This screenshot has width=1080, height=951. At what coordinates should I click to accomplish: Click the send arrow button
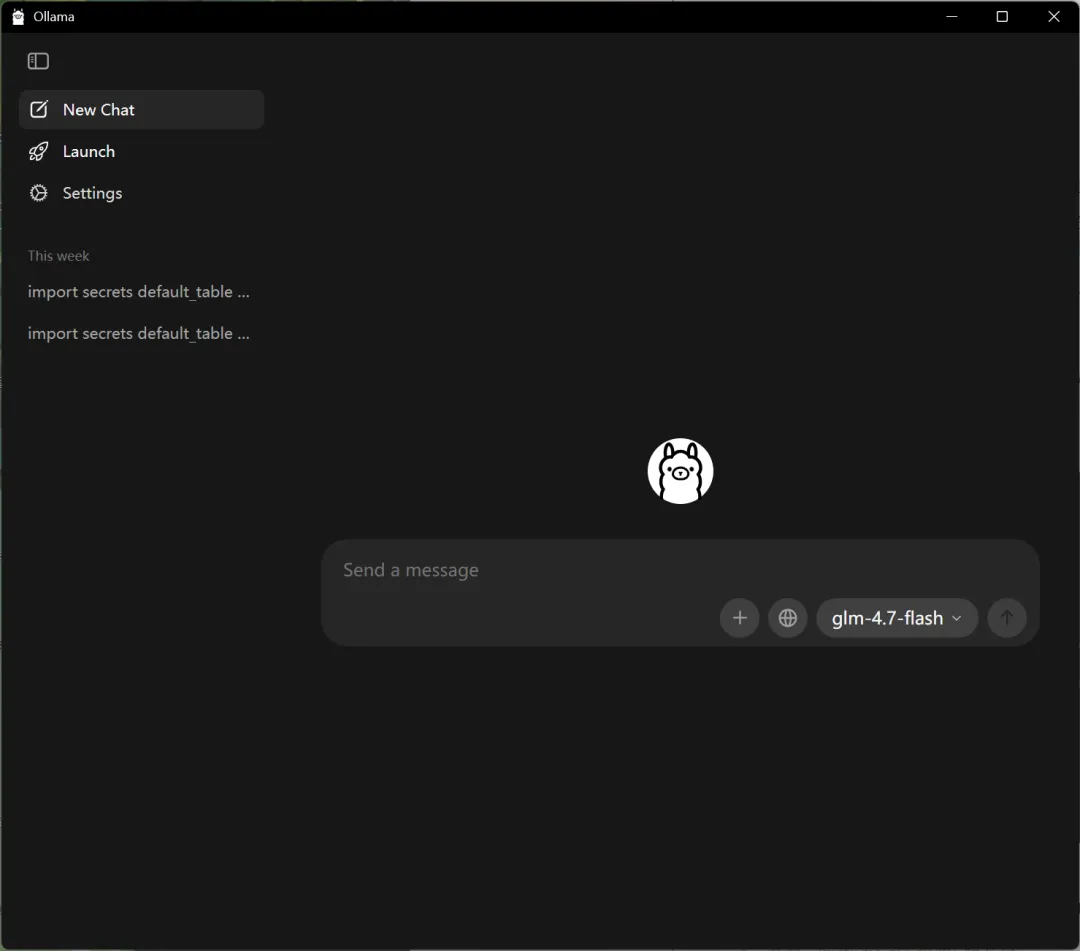(x=1007, y=618)
